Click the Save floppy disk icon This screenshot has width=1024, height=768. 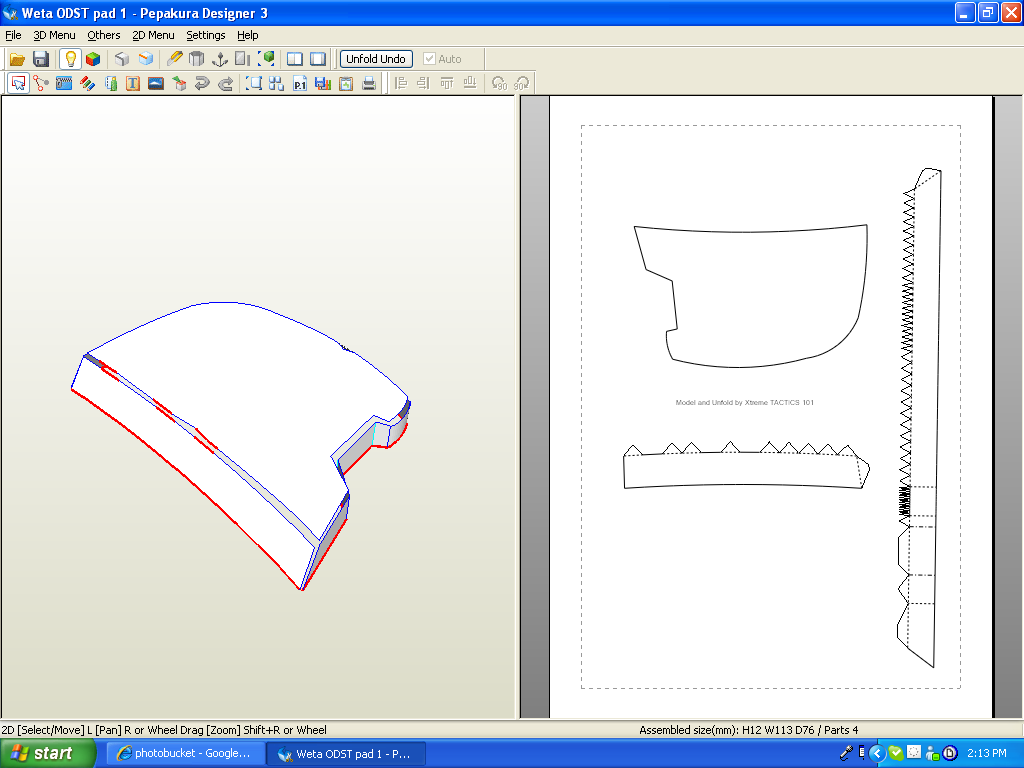click(x=41, y=59)
